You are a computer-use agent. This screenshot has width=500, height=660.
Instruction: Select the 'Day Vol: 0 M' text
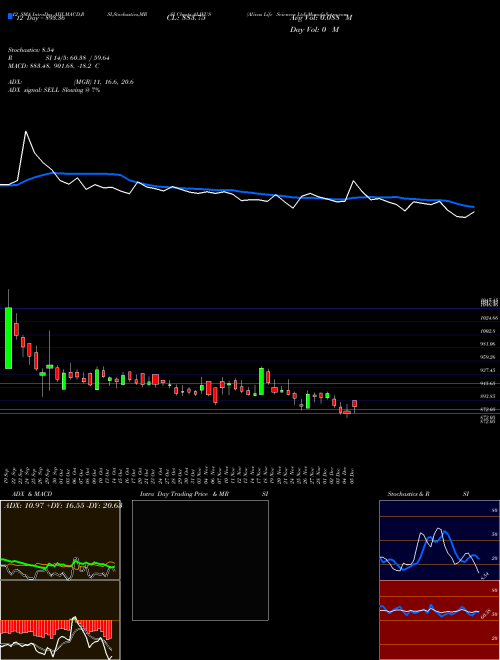314,30
